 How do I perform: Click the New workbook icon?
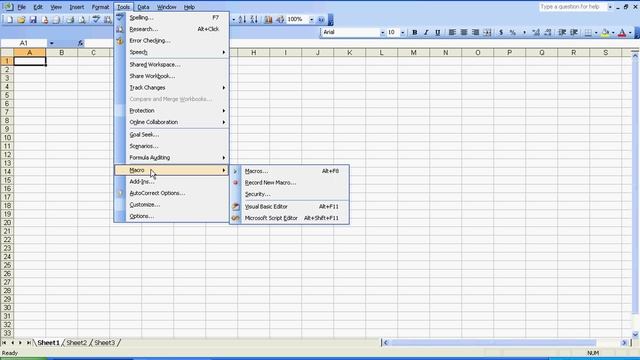[x=9, y=20]
